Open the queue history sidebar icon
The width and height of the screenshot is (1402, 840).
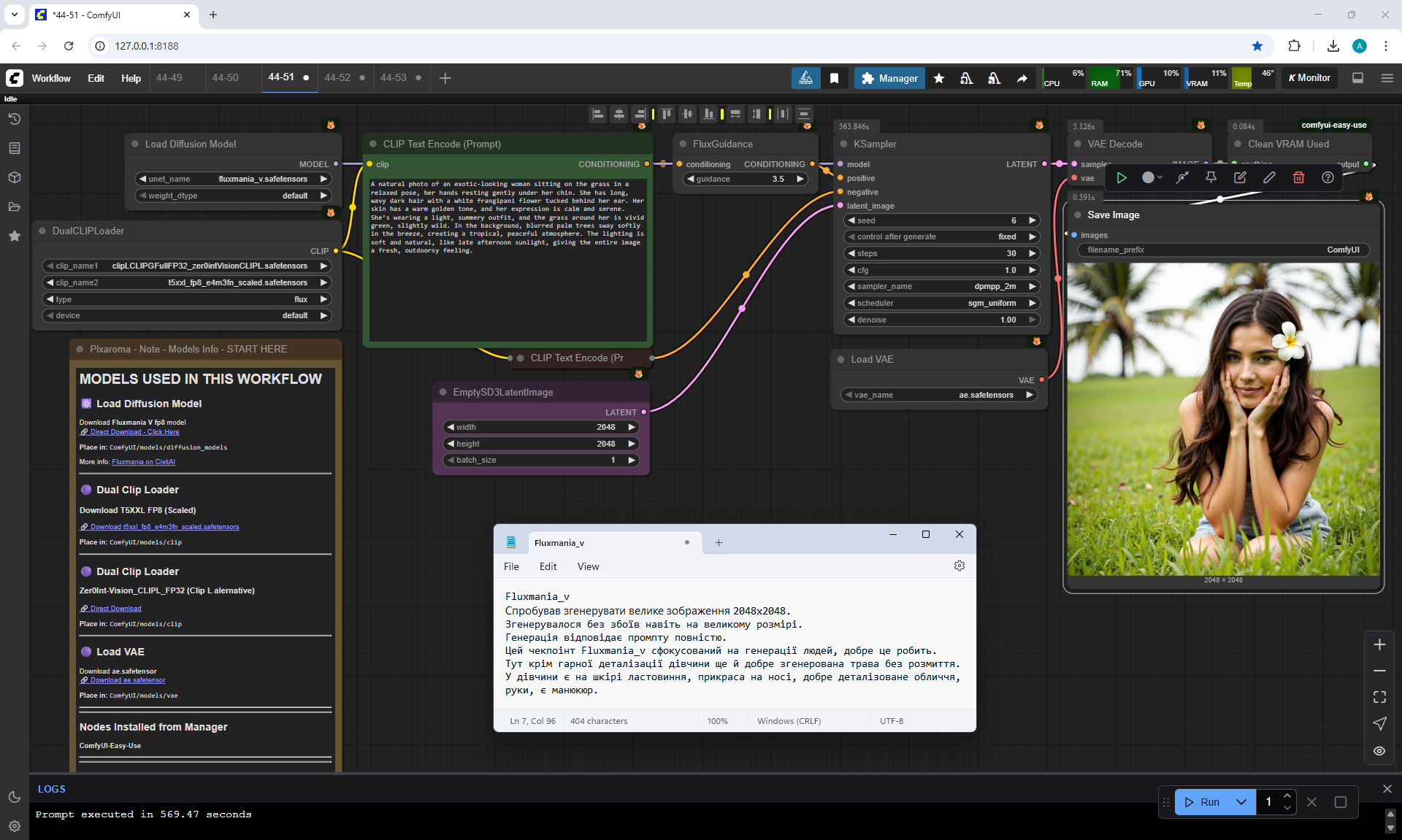click(x=14, y=119)
